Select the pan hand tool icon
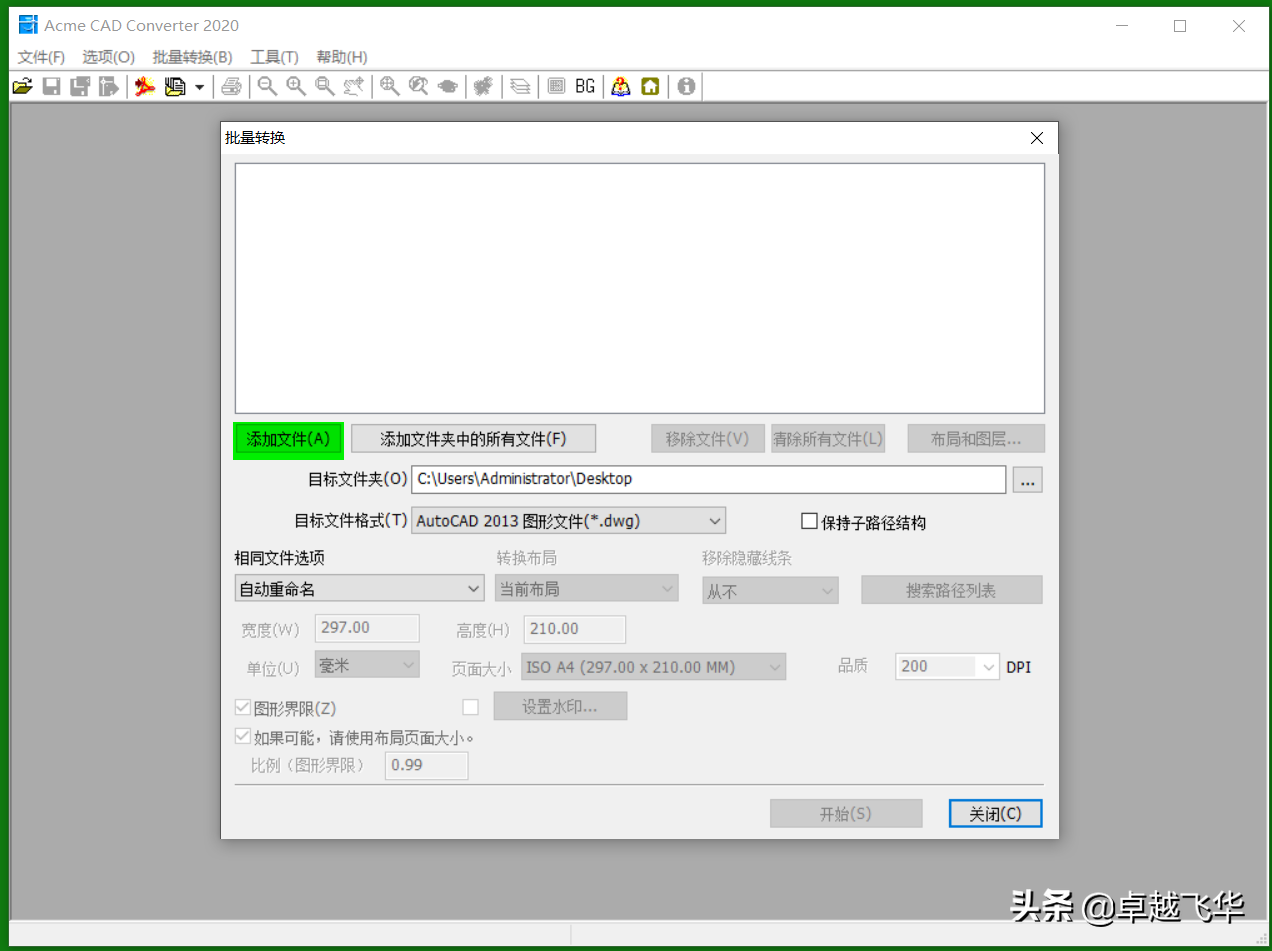1272x951 pixels. (x=353, y=87)
